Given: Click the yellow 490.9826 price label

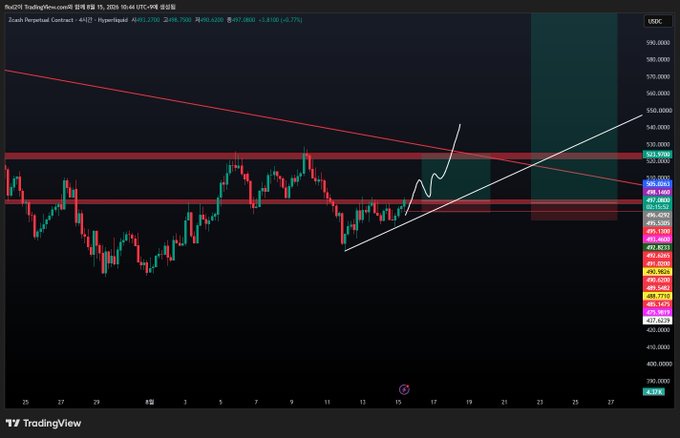Looking at the screenshot, I should pyautogui.click(x=657, y=272).
